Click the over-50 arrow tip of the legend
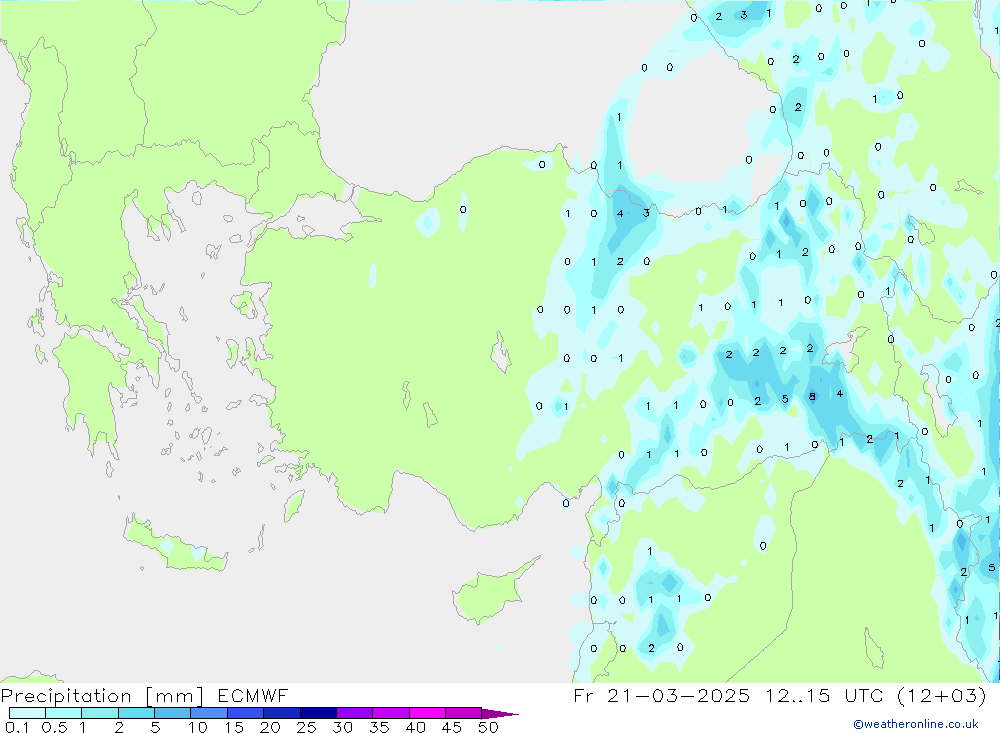Viewport: 1000px width, 733px height. [x=501, y=713]
